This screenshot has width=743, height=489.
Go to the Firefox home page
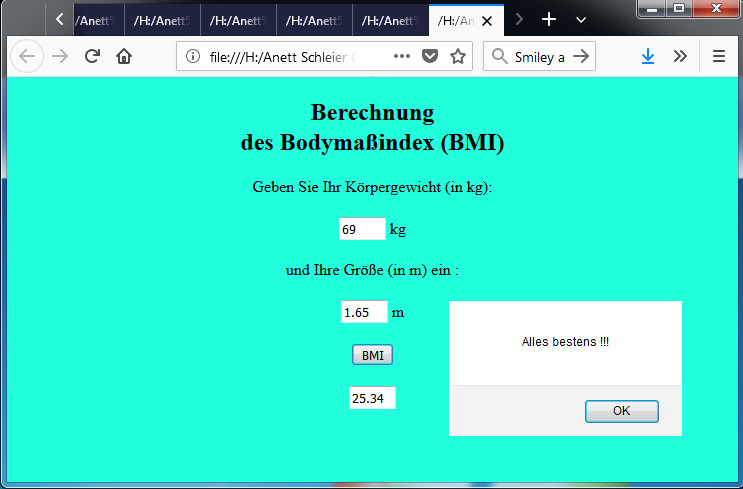click(x=124, y=57)
